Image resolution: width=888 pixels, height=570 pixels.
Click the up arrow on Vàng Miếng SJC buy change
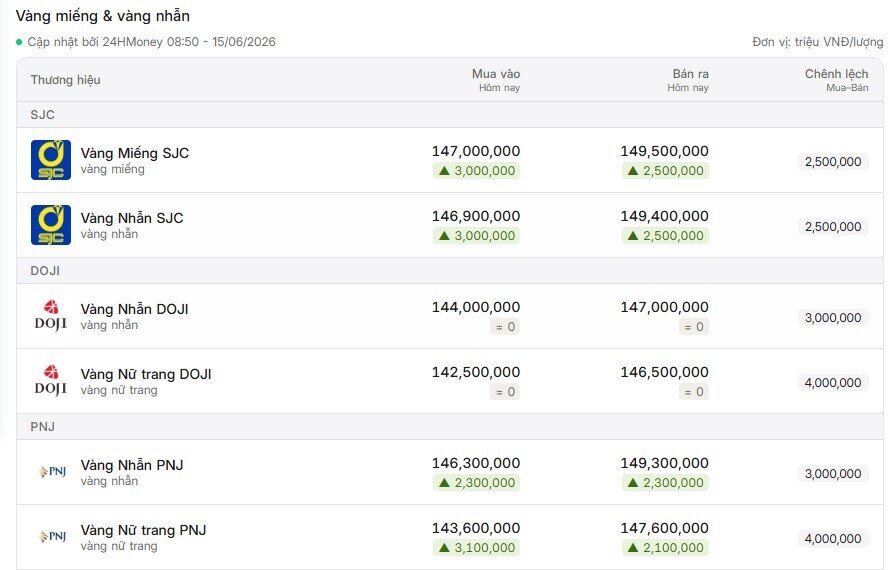pos(444,171)
